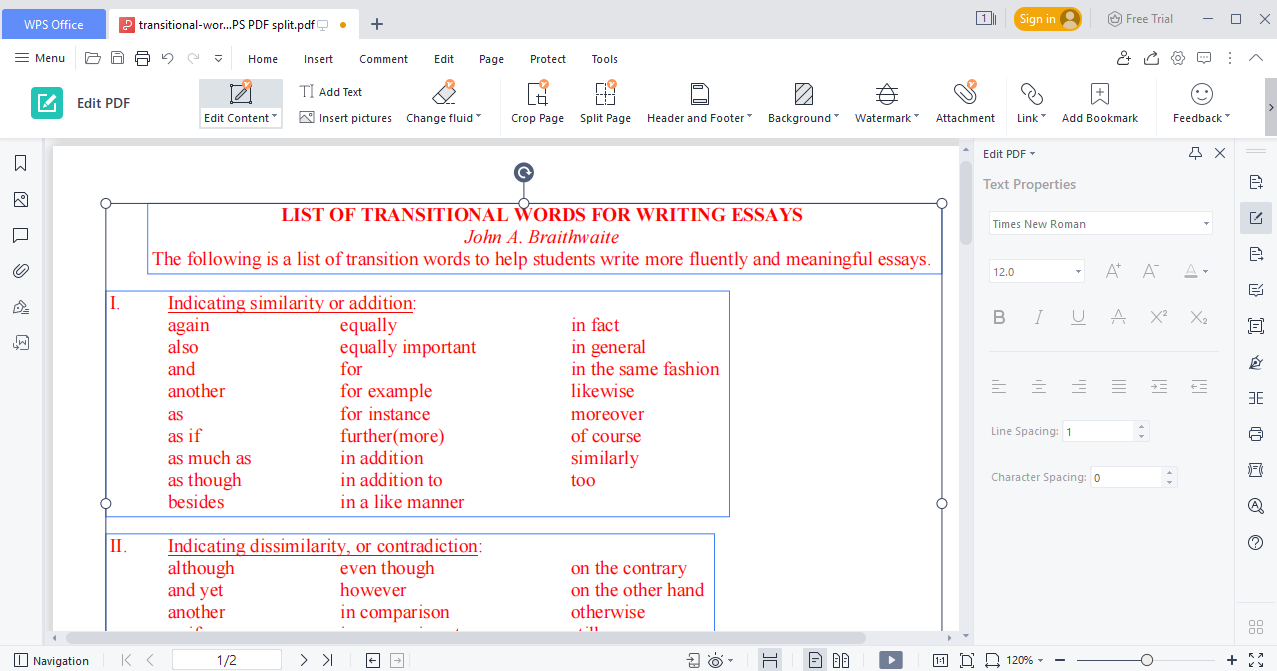1277x671 pixels.
Task: Open the Attachment tool
Action: click(965, 103)
